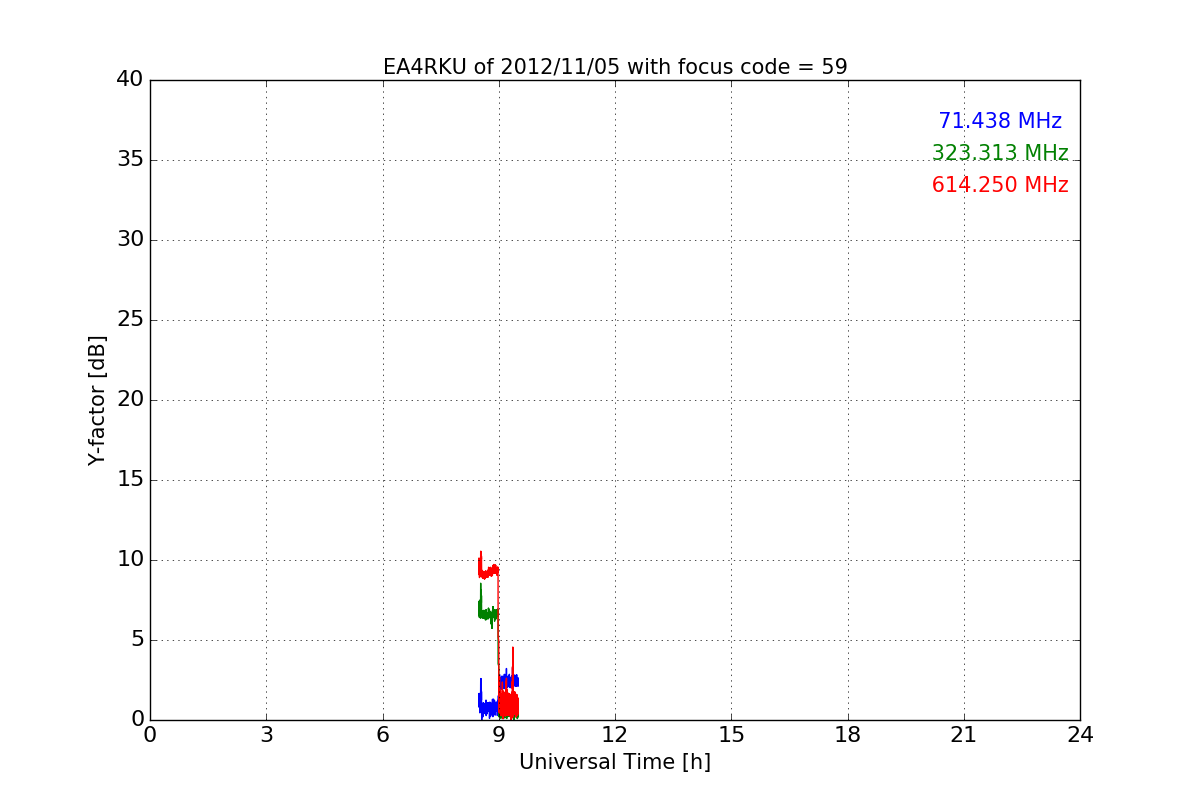Image resolution: width=1200 pixels, height=800 pixels.
Task: Click the x-axis tick label 3
Action: click(266, 735)
